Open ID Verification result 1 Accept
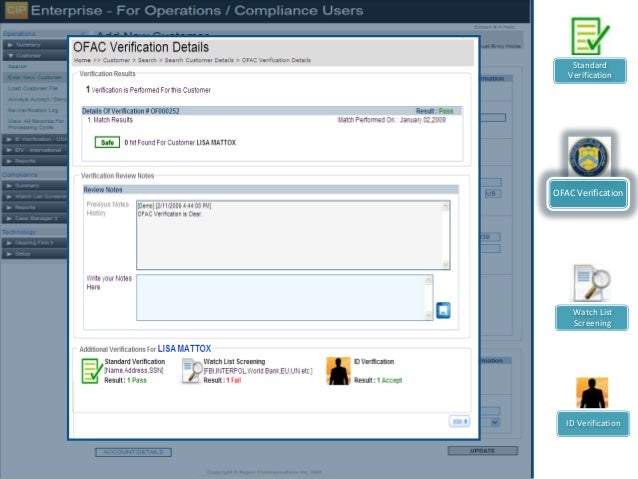The width and height of the screenshot is (638, 479). [389, 380]
